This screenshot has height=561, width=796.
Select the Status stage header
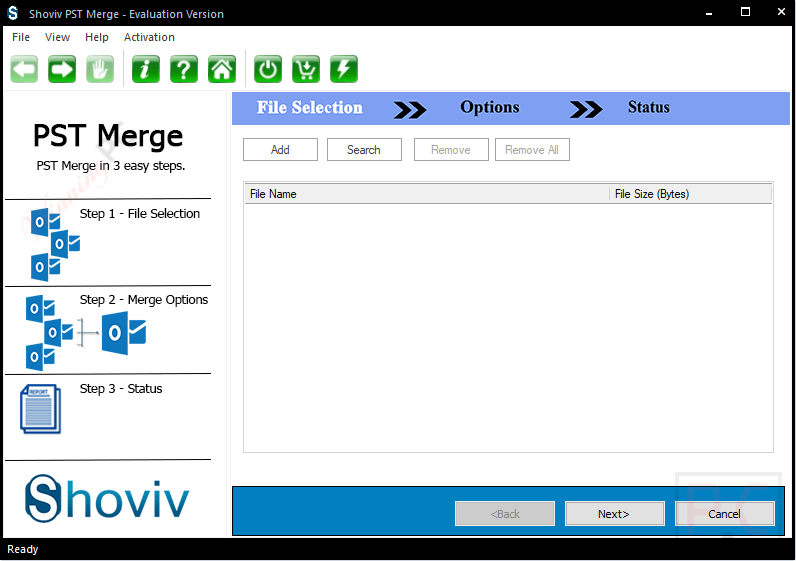tap(649, 108)
